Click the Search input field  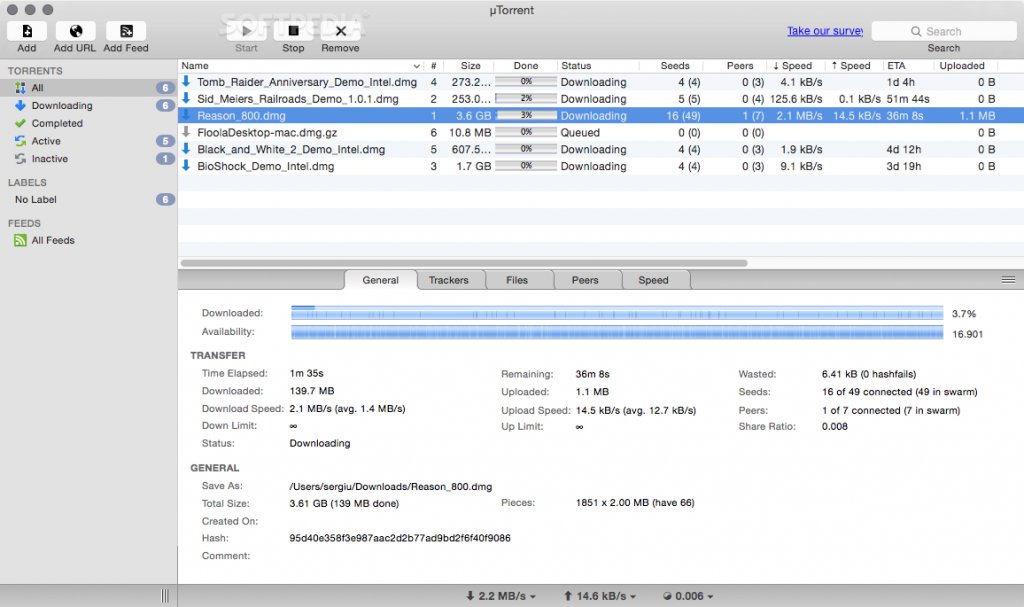(944, 31)
